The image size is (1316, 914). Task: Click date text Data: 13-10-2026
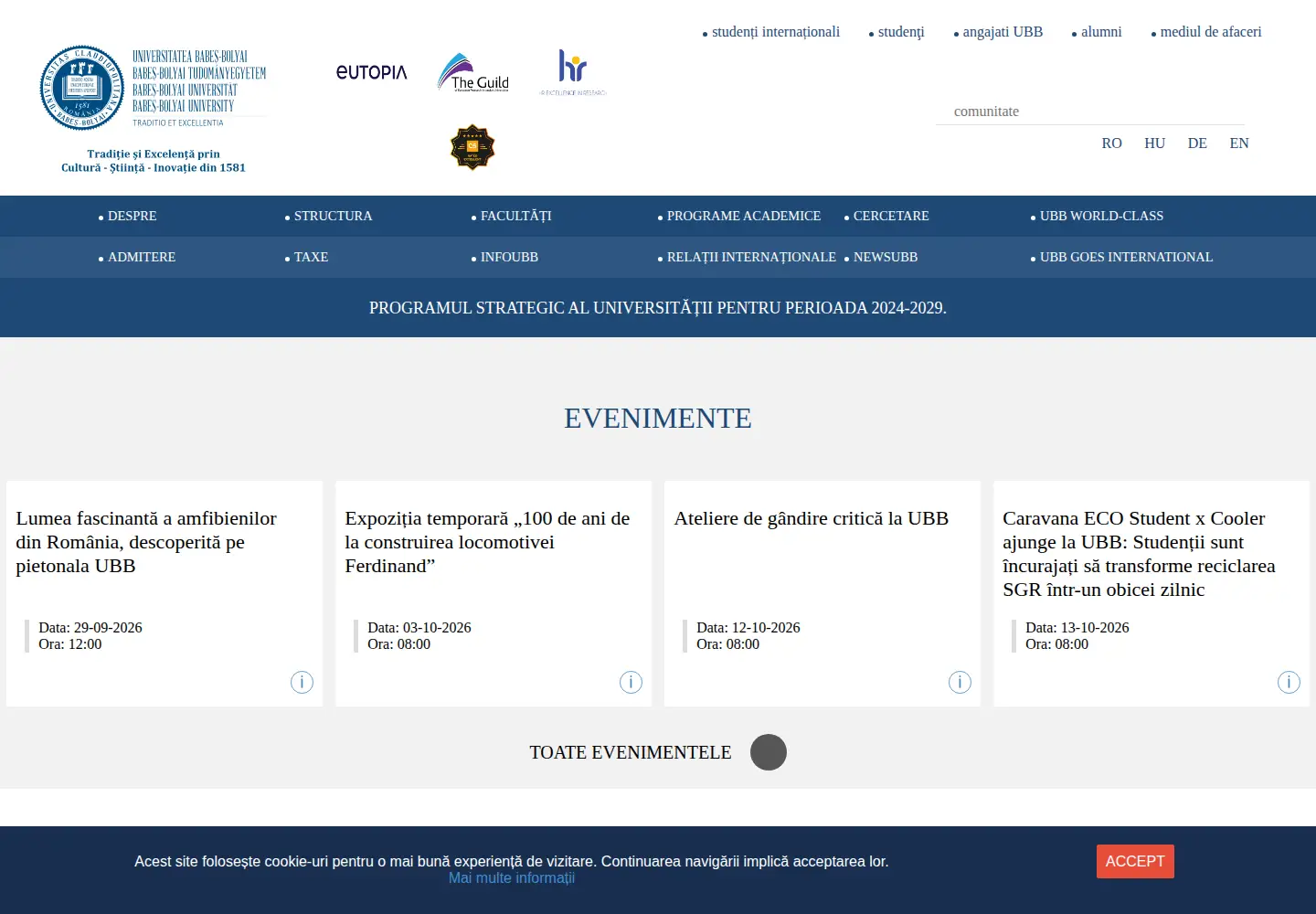click(x=1077, y=628)
